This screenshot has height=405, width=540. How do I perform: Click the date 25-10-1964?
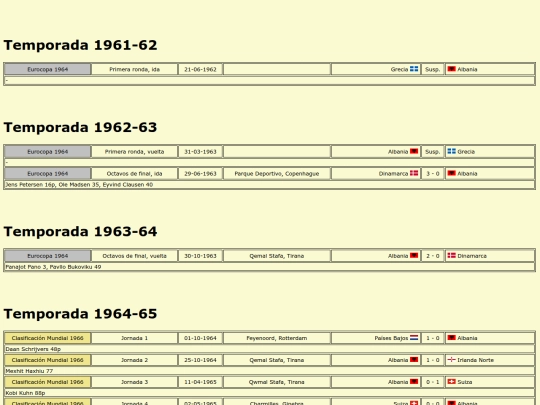point(200,360)
